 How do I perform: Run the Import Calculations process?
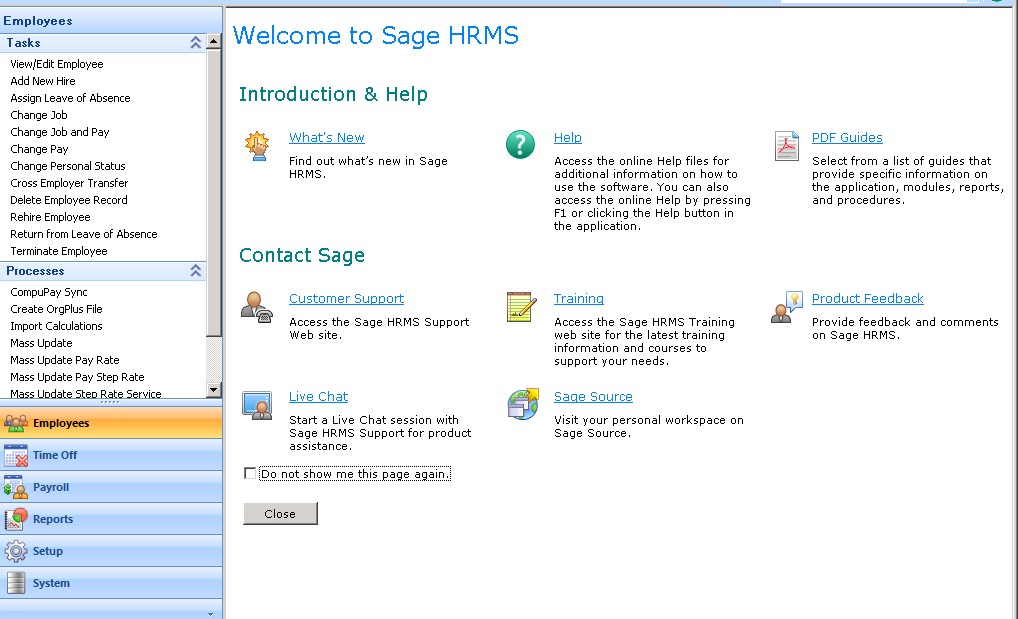56,326
